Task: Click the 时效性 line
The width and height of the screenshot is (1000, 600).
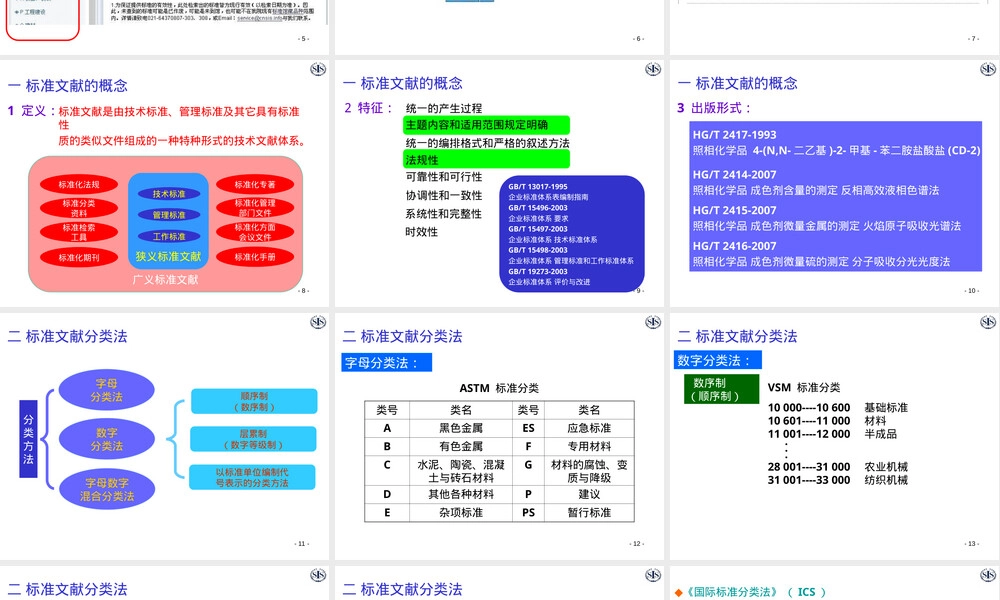Action: [422, 232]
